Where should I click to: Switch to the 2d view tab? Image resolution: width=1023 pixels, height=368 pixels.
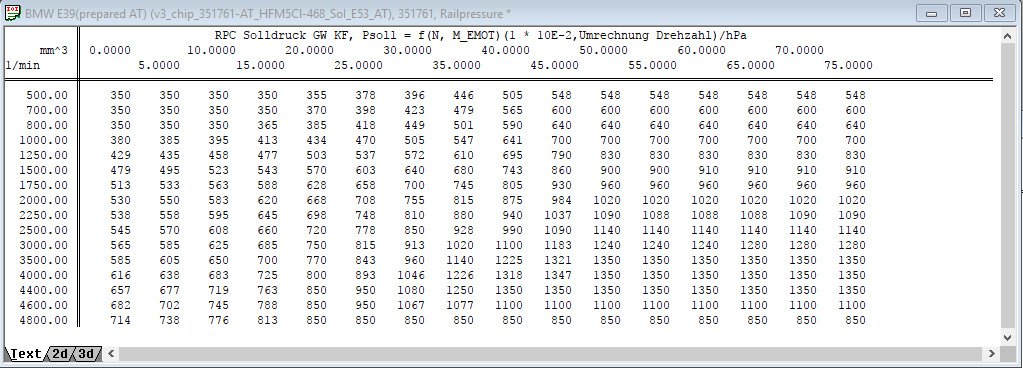tap(59, 354)
